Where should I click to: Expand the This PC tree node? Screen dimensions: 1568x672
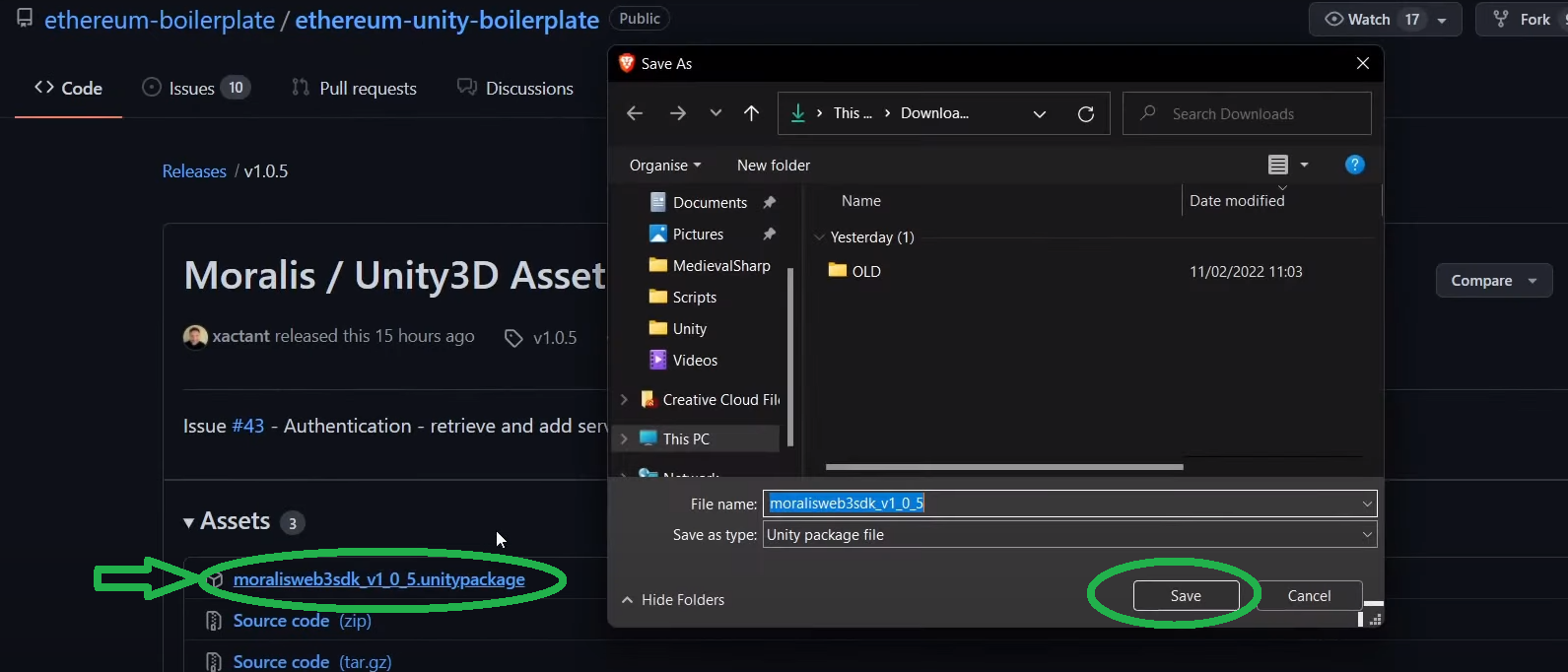tap(624, 438)
